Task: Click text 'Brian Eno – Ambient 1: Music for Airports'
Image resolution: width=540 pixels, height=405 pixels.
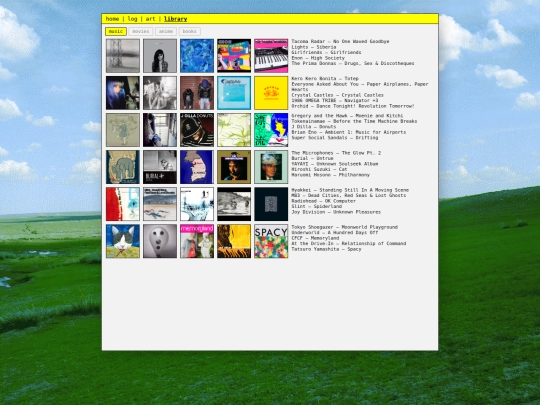Action: 349,132
